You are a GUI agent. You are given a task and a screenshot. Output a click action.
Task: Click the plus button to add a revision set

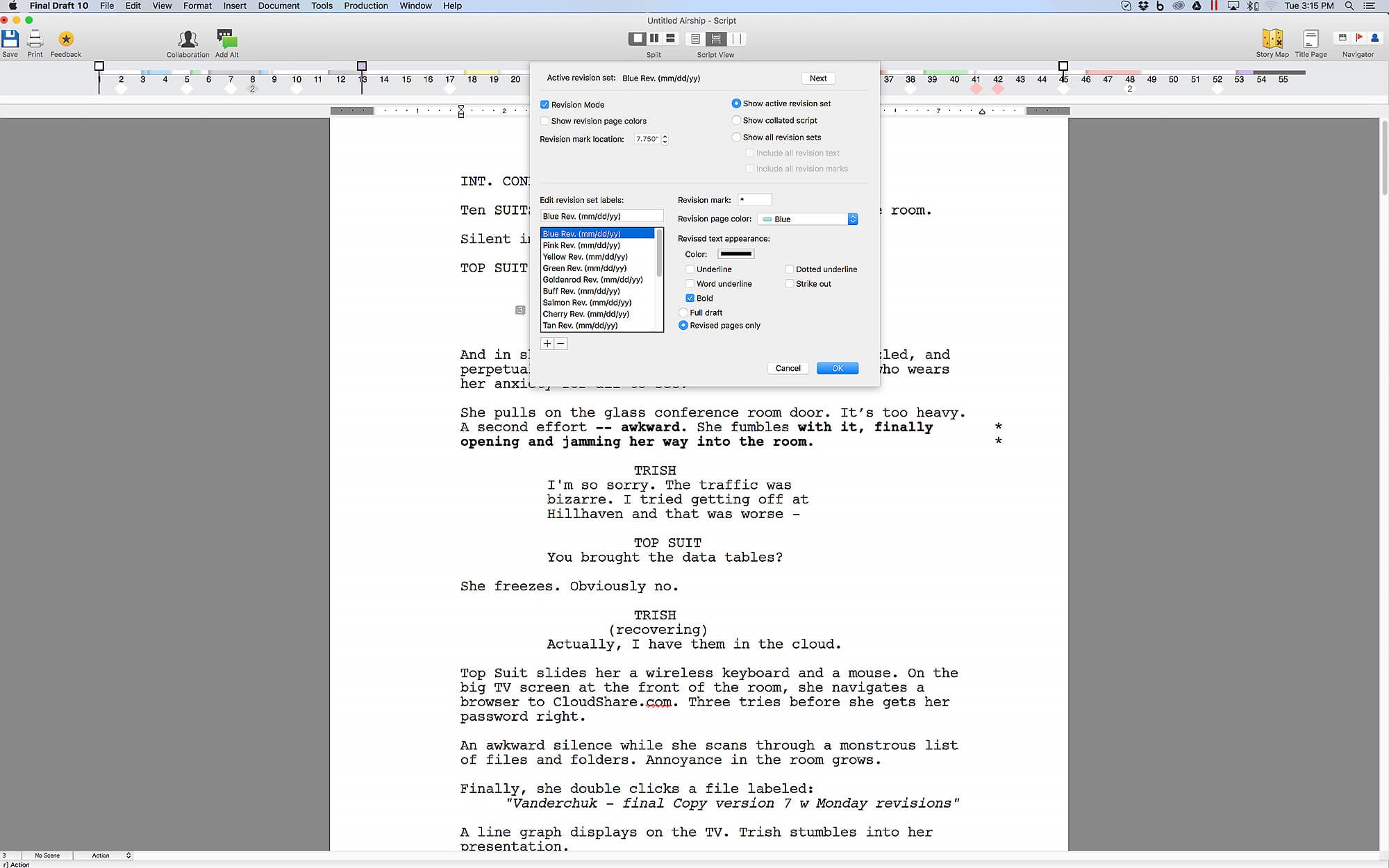coord(547,344)
